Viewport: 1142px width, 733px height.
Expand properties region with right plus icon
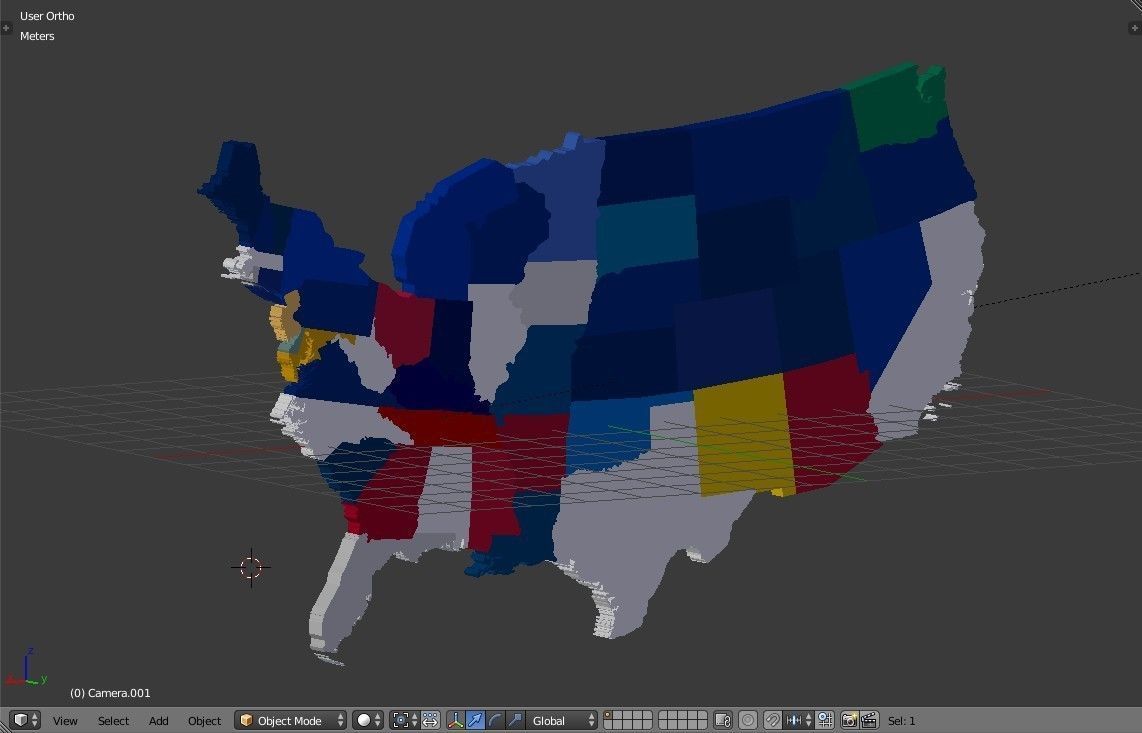[x=1135, y=28]
